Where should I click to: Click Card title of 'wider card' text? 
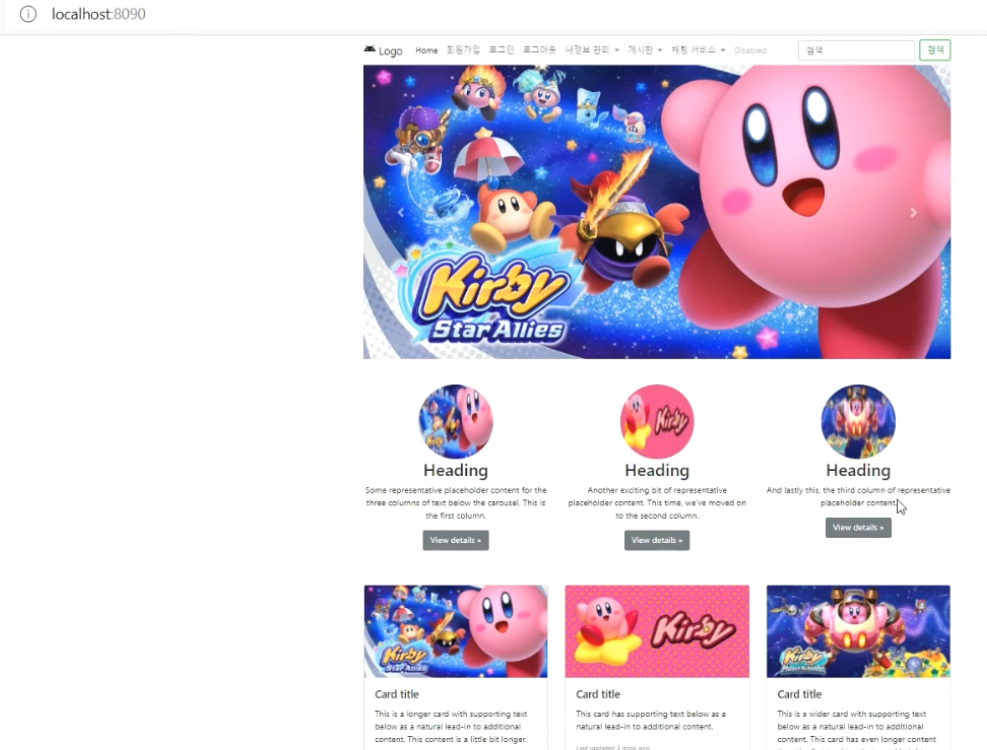click(x=799, y=694)
